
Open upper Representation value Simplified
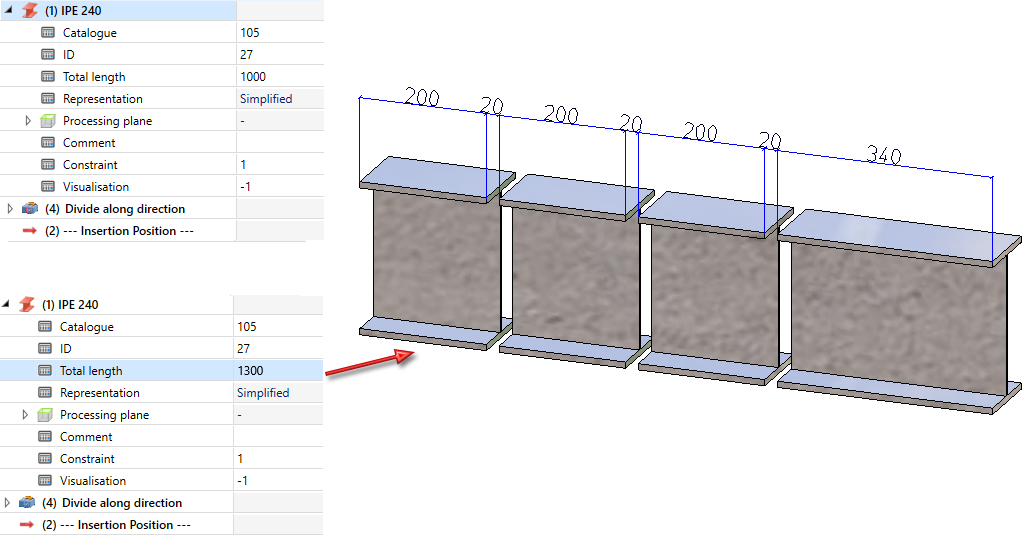click(x=266, y=98)
